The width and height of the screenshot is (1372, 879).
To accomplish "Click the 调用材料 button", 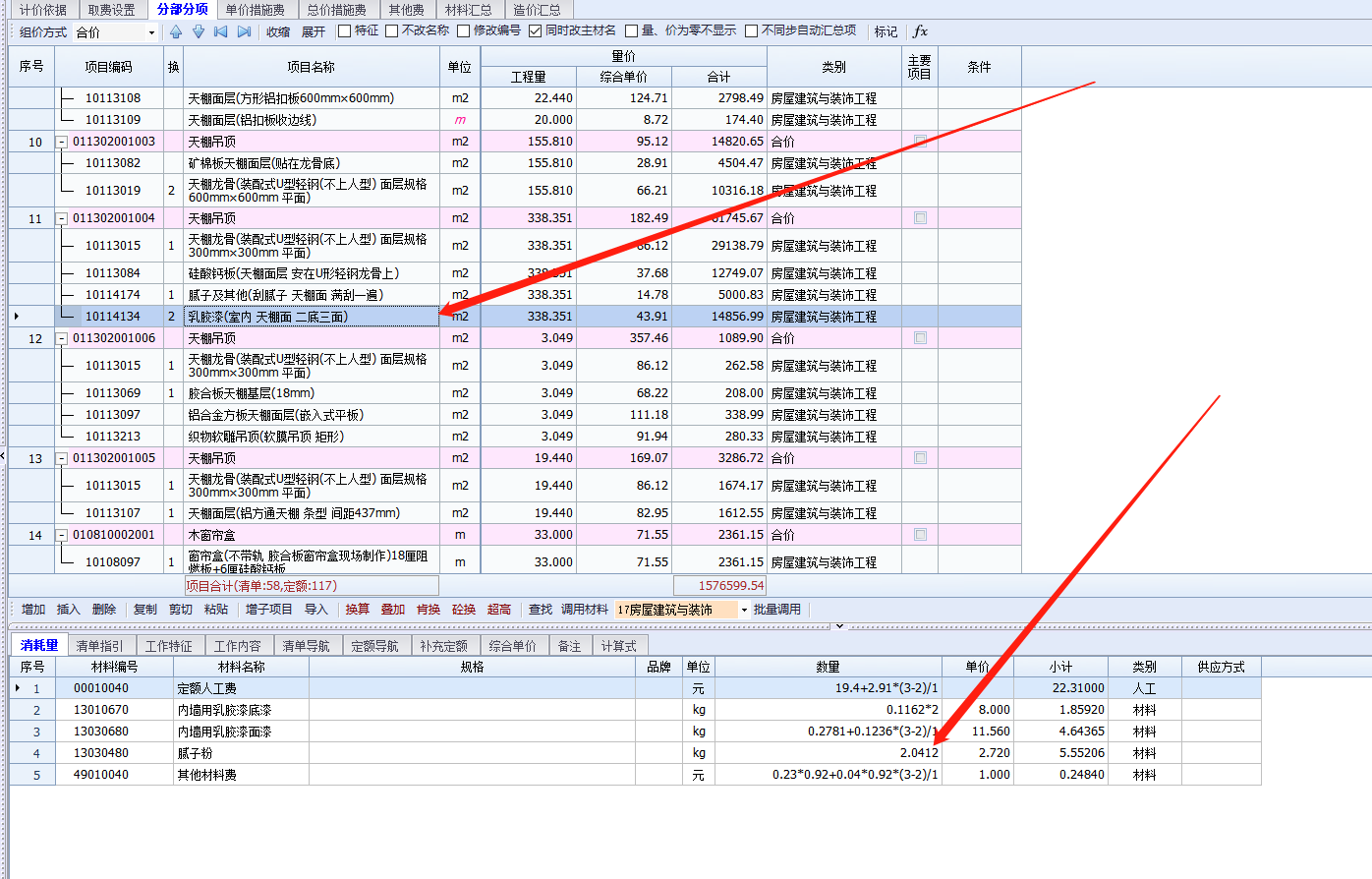I will (x=585, y=610).
